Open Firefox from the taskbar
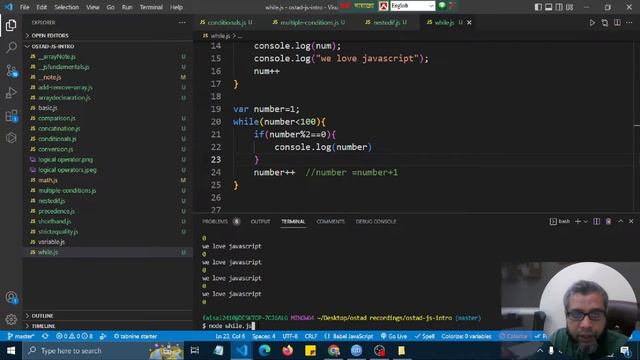The width and height of the screenshot is (640, 360). pyautogui.click(x=287, y=351)
